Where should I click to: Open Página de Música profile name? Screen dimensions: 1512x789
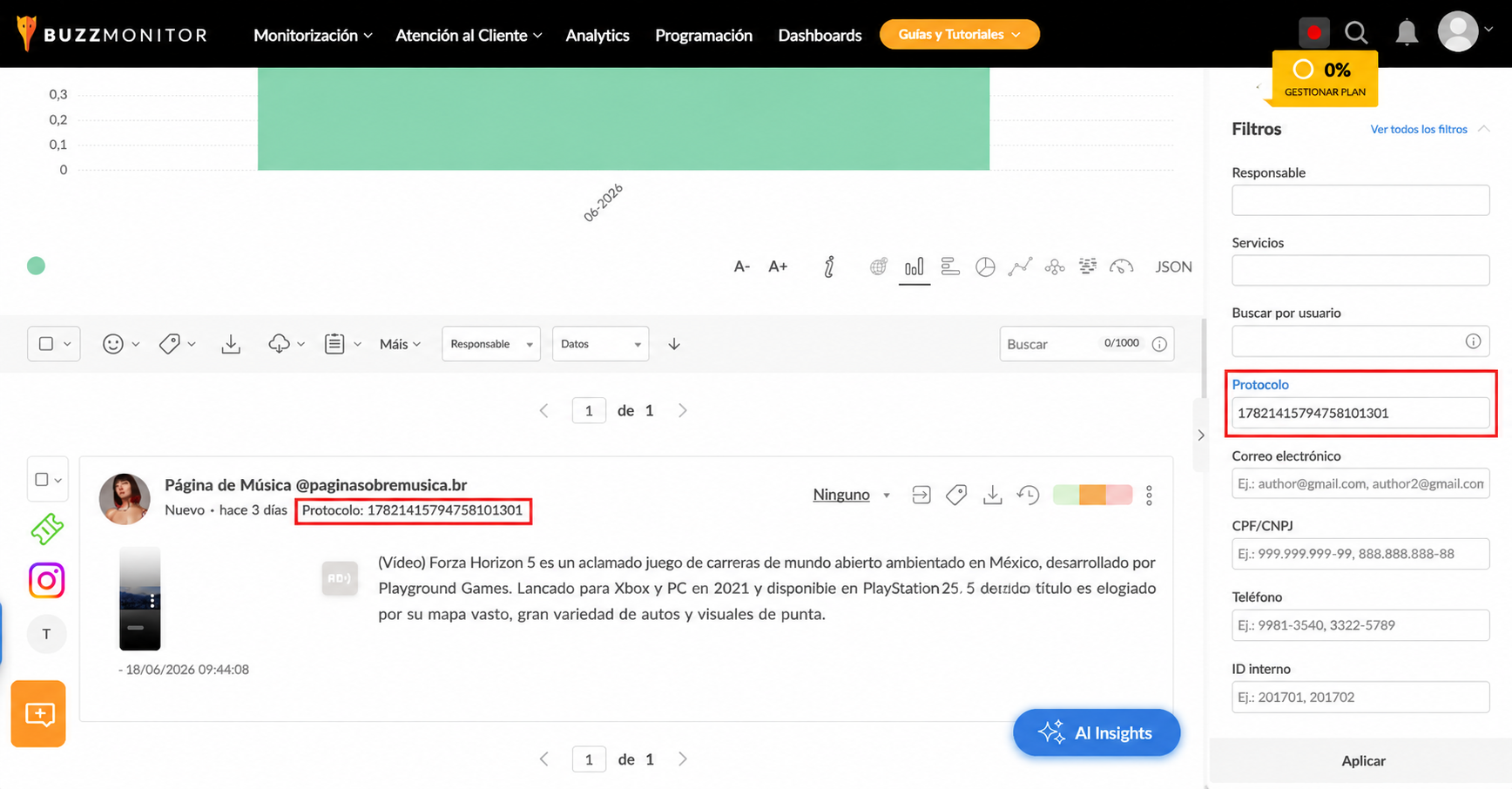click(315, 485)
